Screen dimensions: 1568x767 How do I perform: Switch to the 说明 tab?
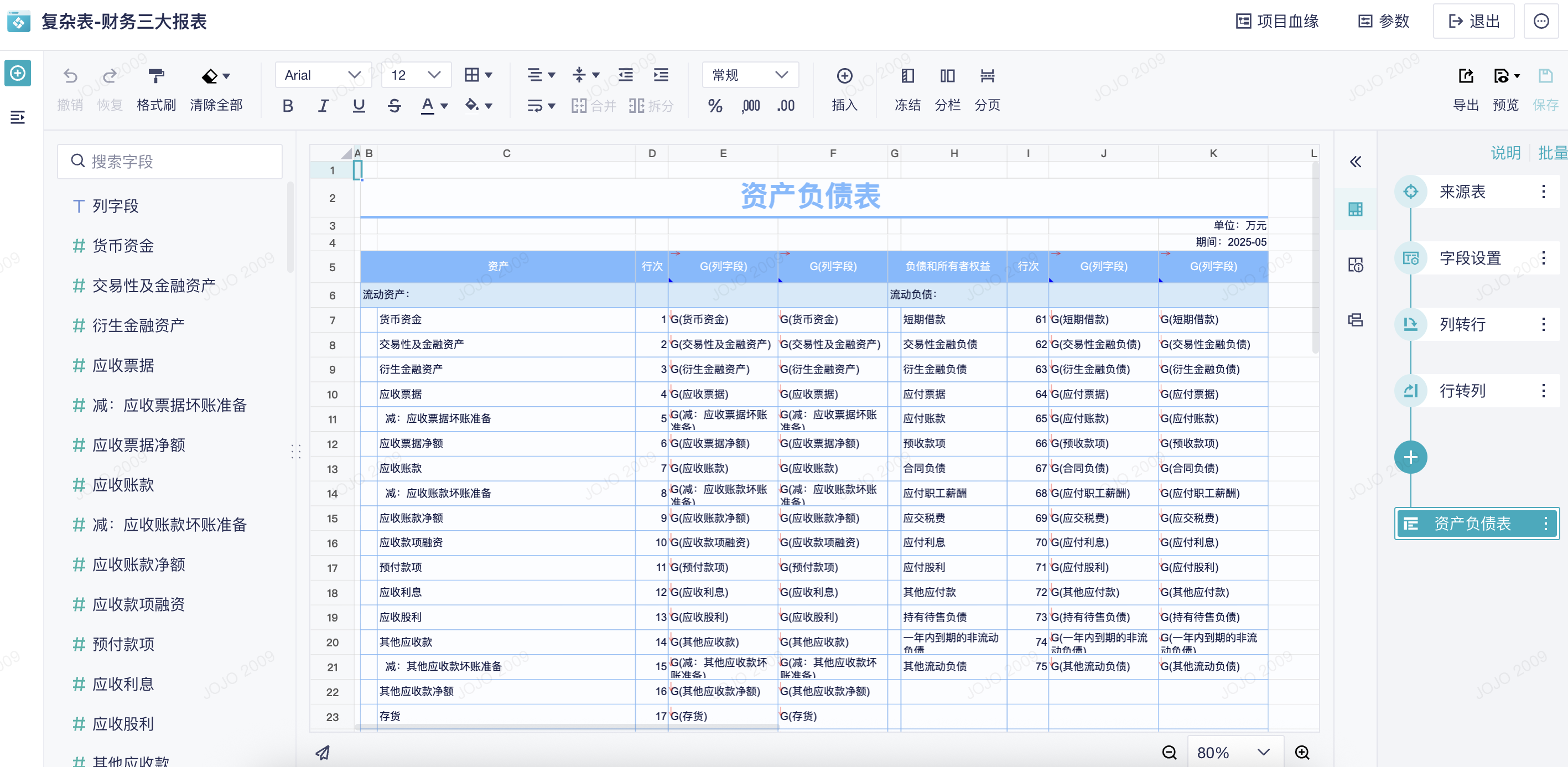1505,153
